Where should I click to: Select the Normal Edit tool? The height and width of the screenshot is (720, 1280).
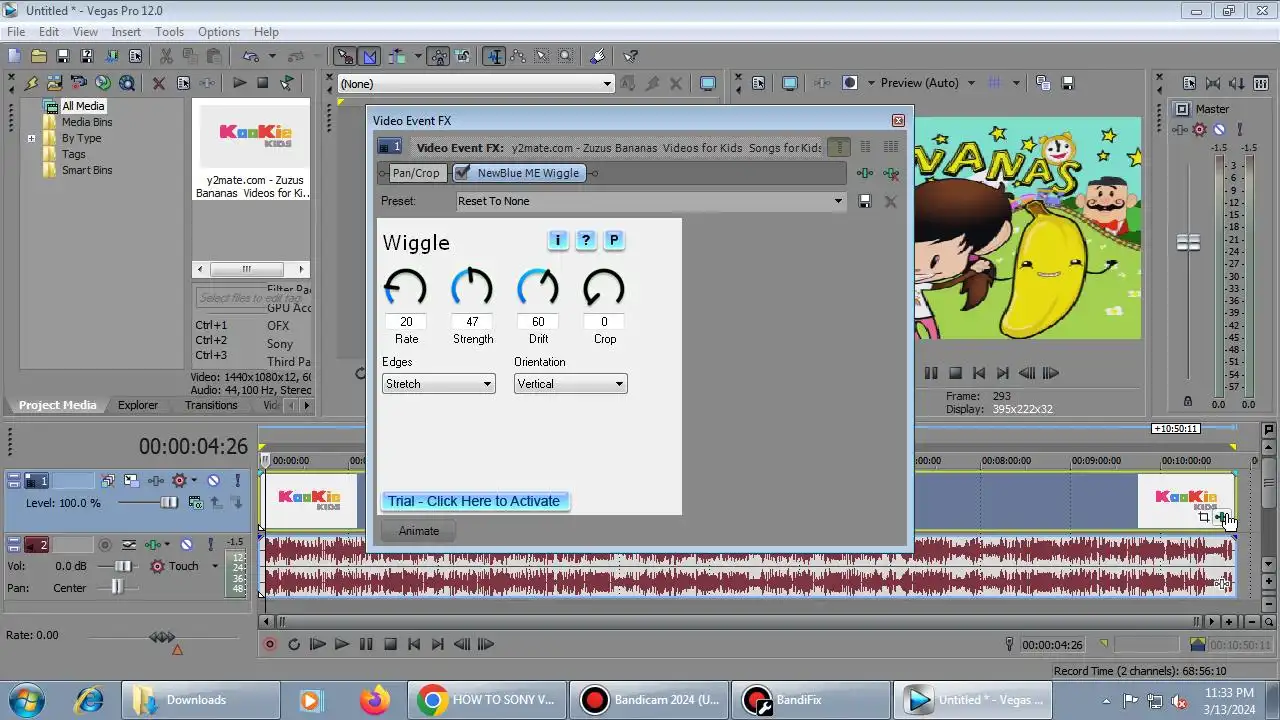point(493,57)
